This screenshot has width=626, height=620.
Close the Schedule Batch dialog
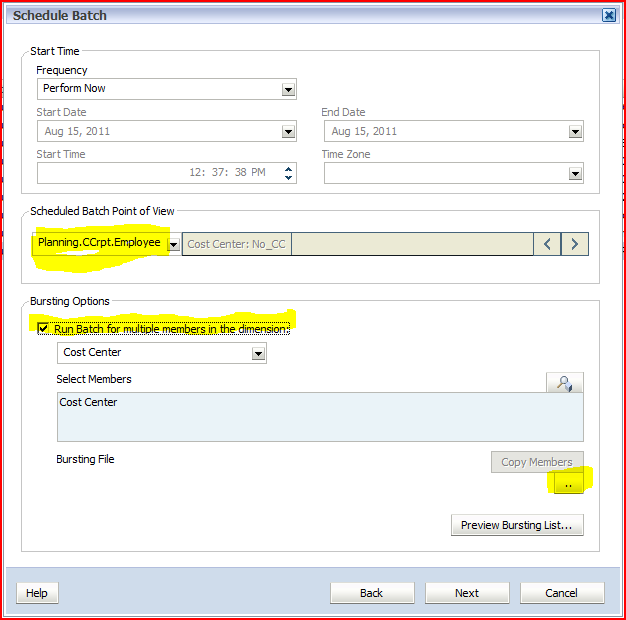click(609, 16)
